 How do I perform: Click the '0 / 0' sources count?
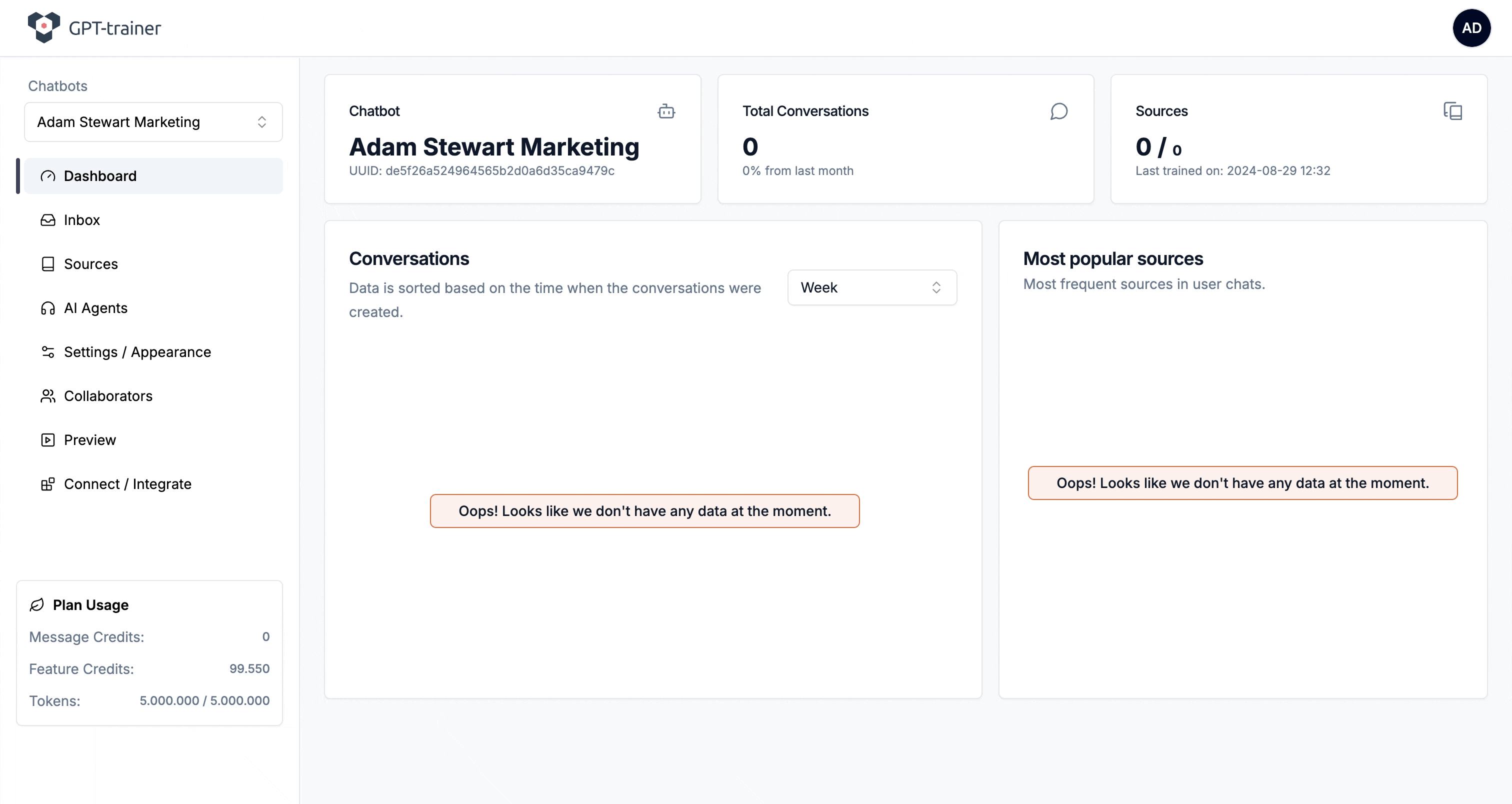[1158, 146]
